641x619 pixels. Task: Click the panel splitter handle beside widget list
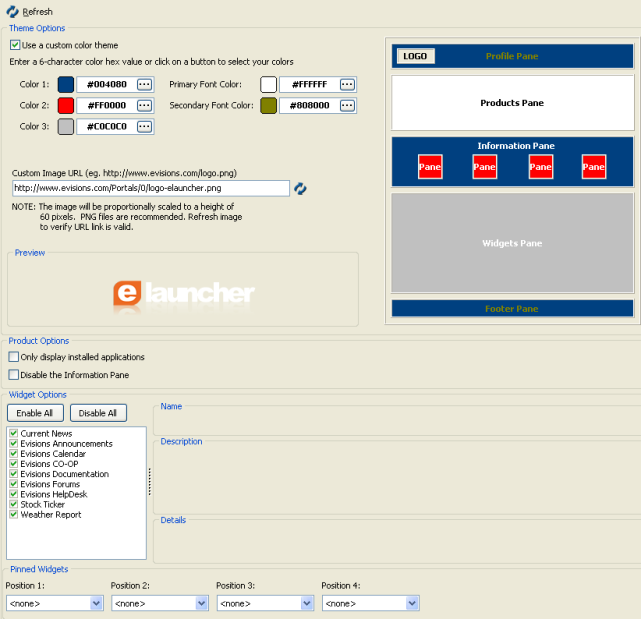coord(150,482)
